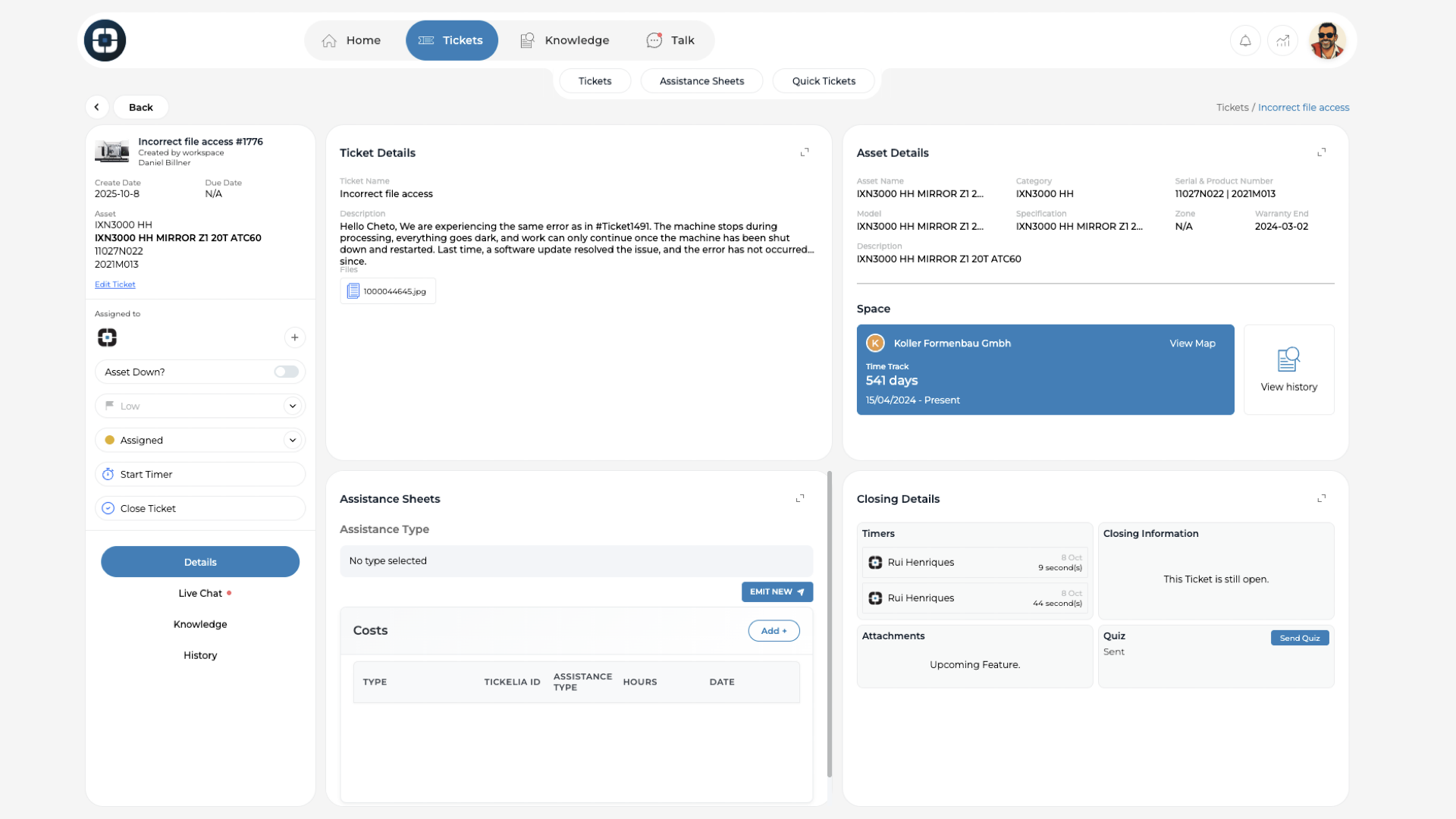Expand the Ticket Details panel
The image size is (1456, 819).
[805, 152]
